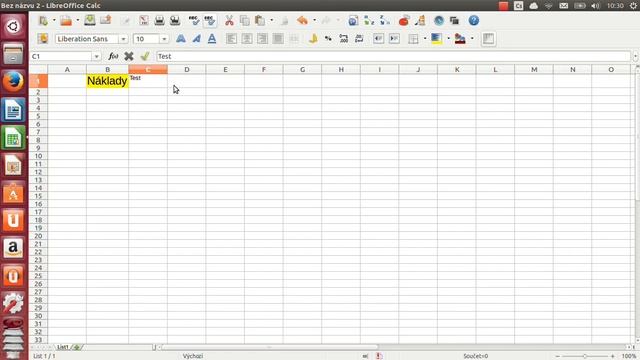Expand the background color dropdown arrow

[448, 39]
